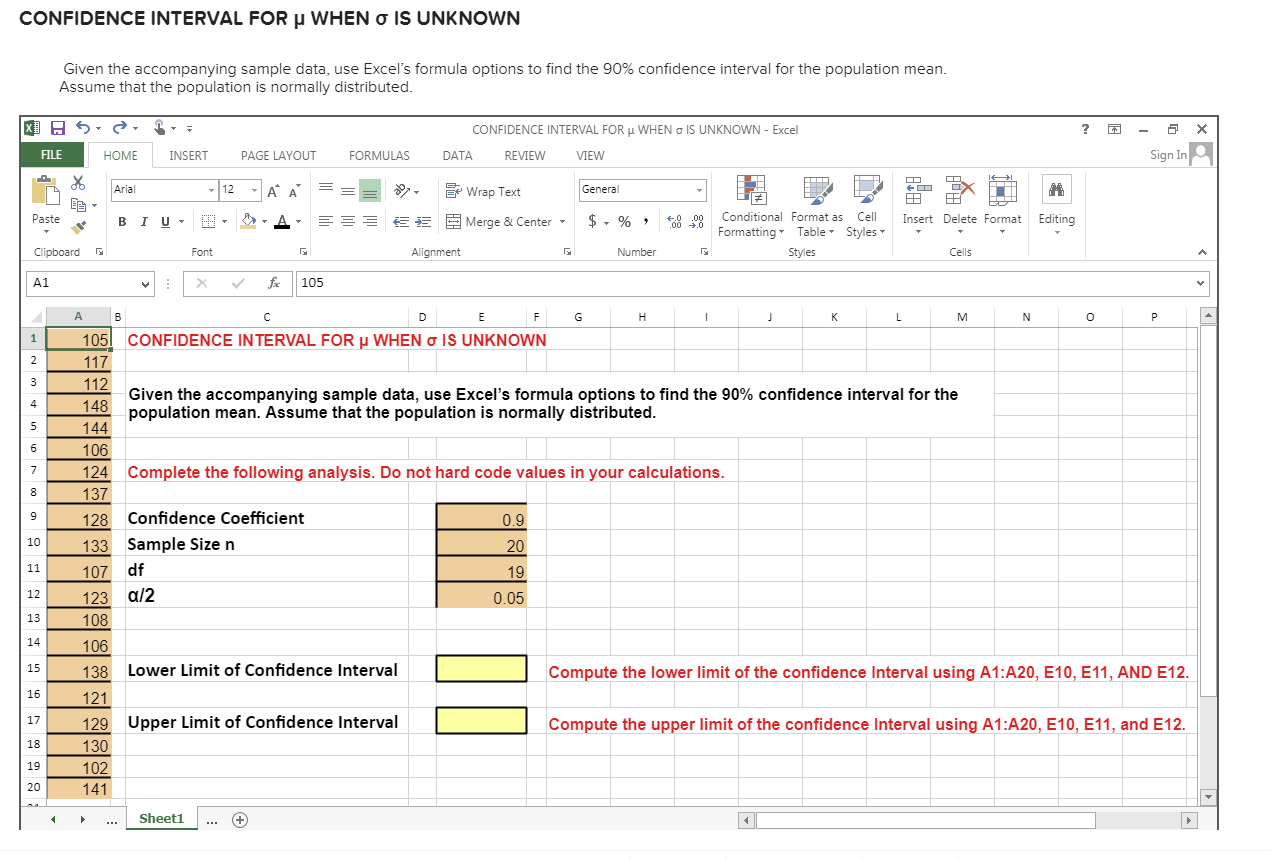This screenshot has height=860, width=1271.
Task: Redo the last undone action
Action: tap(119, 129)
